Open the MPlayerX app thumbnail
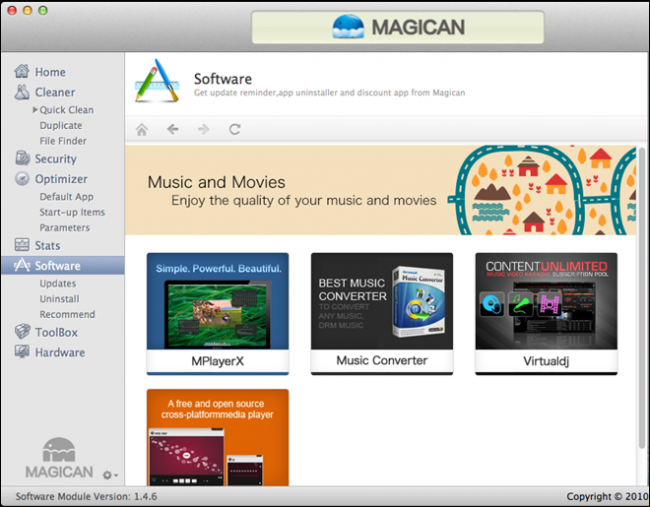 218,301
